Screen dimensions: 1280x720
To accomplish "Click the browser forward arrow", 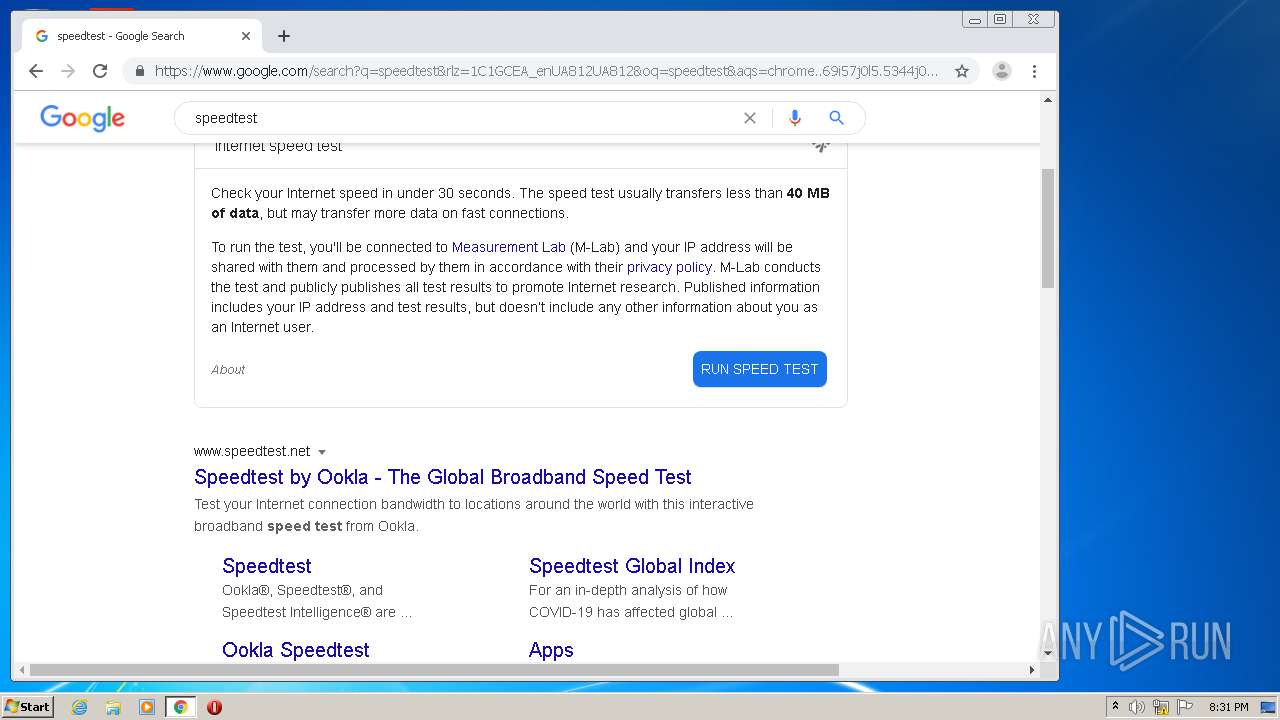I will point(68,71).
